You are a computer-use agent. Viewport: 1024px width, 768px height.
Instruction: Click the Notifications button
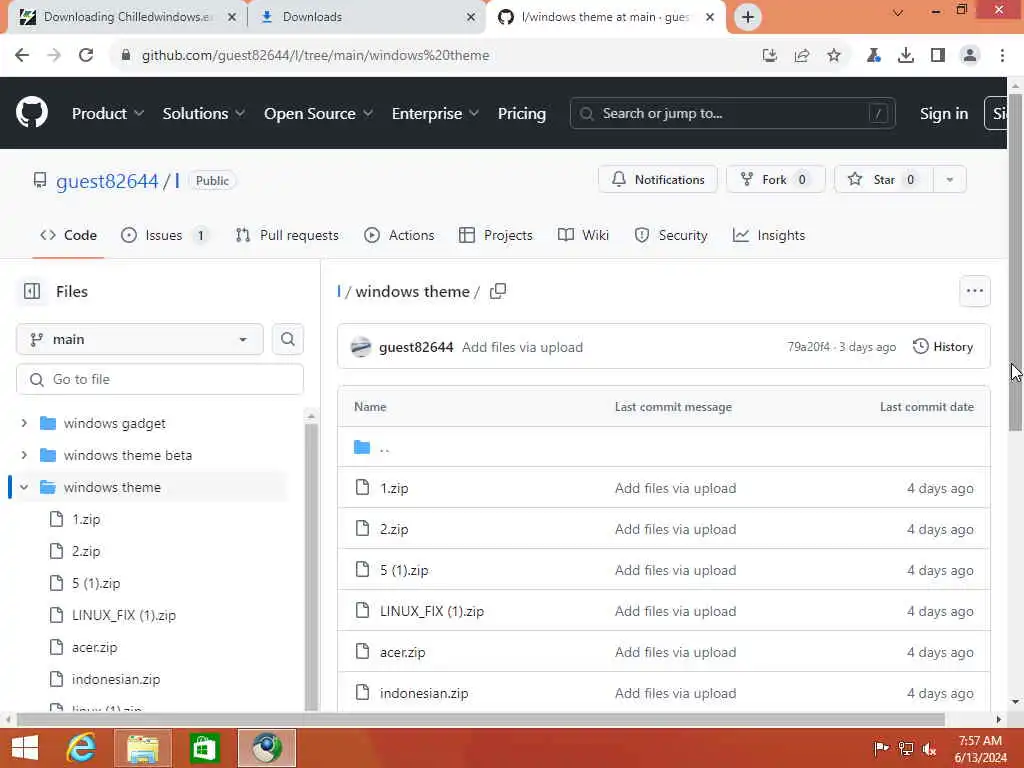coord(658,180)
